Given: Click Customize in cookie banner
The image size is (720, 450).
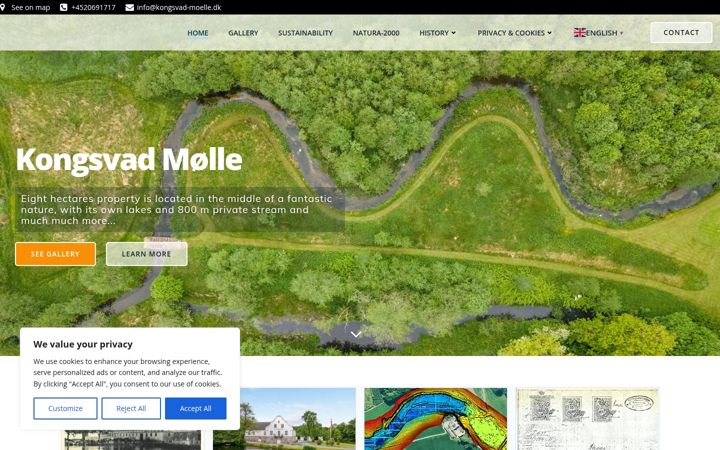Looking at the screenshot, I should [x=65, y=408].
